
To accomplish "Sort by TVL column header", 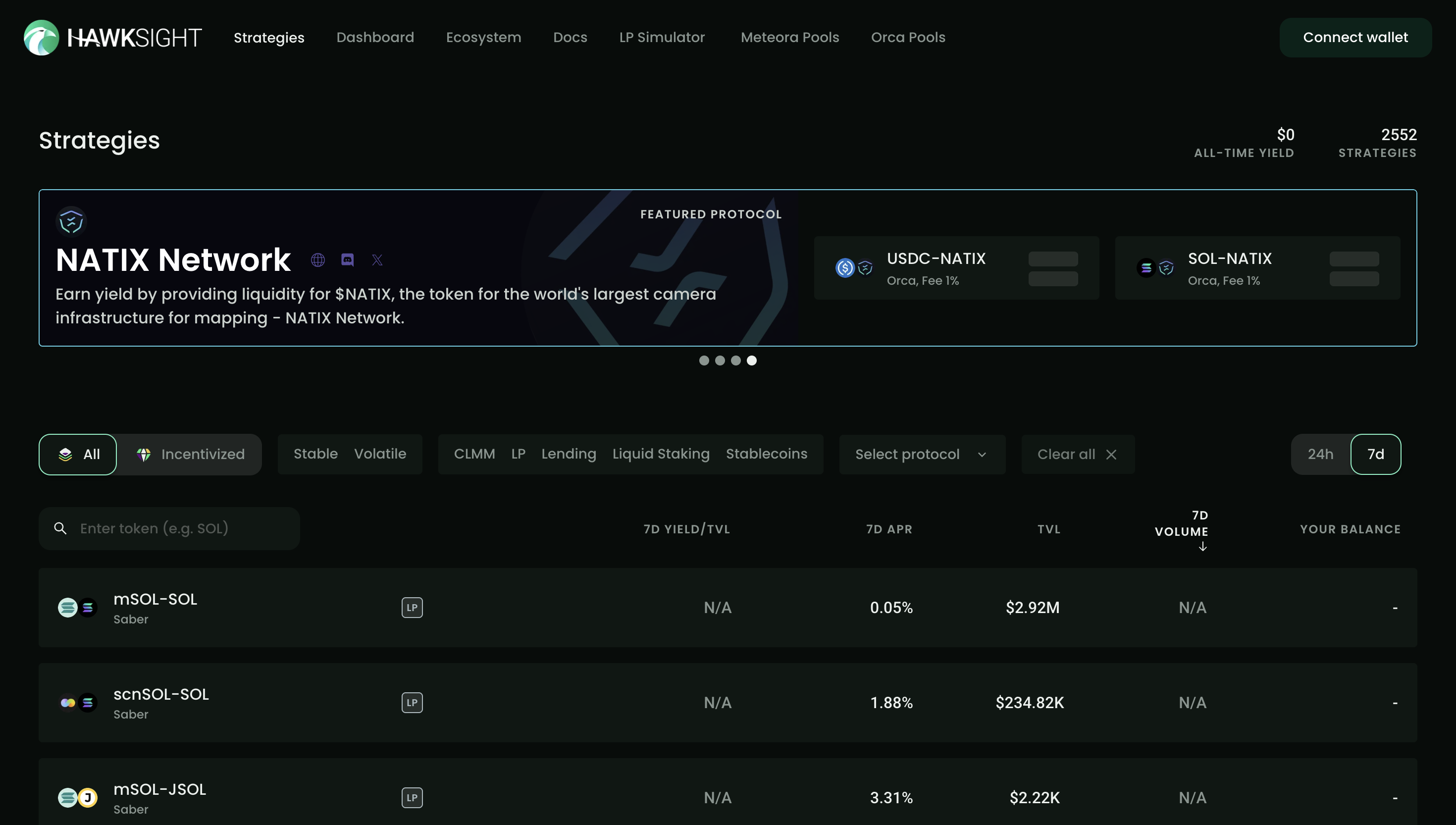I will coord(1048,529).
